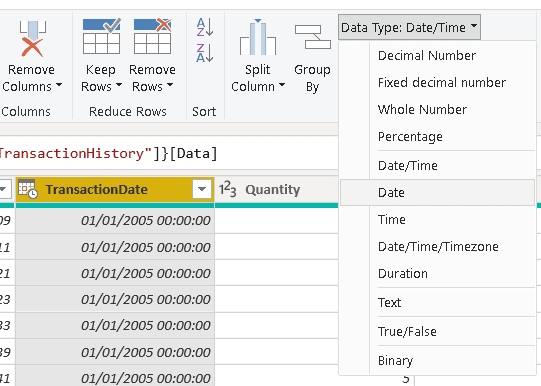Select Duration data type
541x386 pixels.
point(437,274)
